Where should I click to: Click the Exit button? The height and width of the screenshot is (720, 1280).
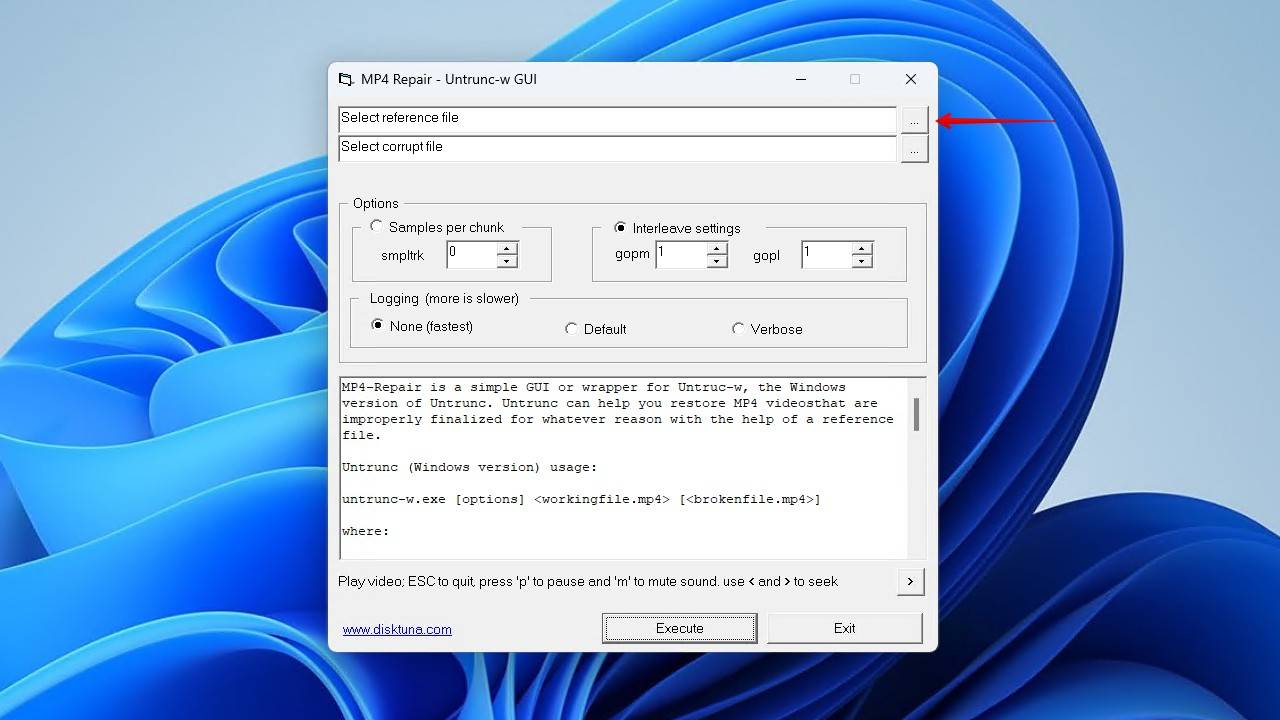point(844,628)
